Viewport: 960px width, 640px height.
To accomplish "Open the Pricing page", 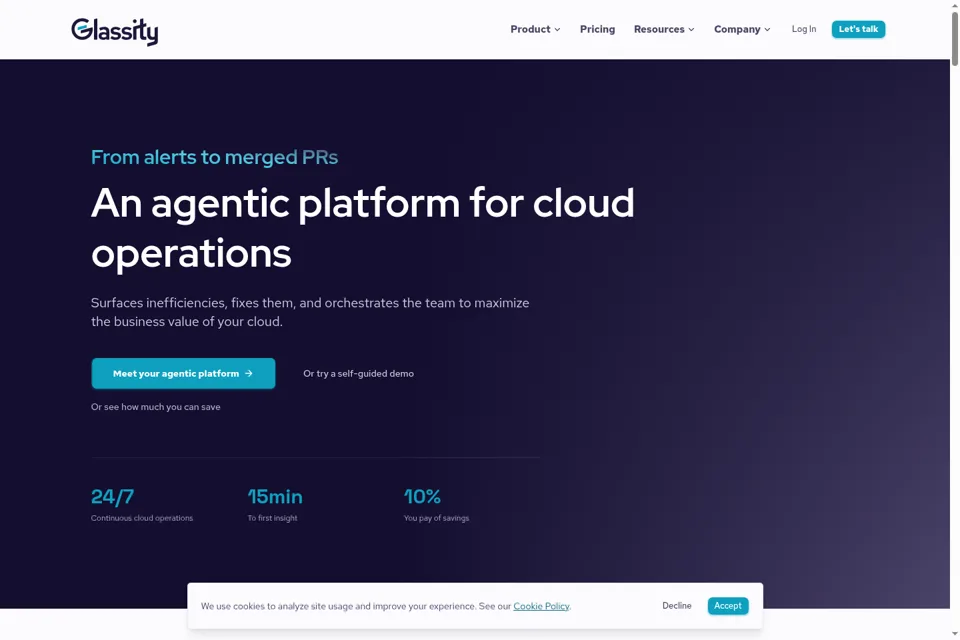I will tap(597, 29).
